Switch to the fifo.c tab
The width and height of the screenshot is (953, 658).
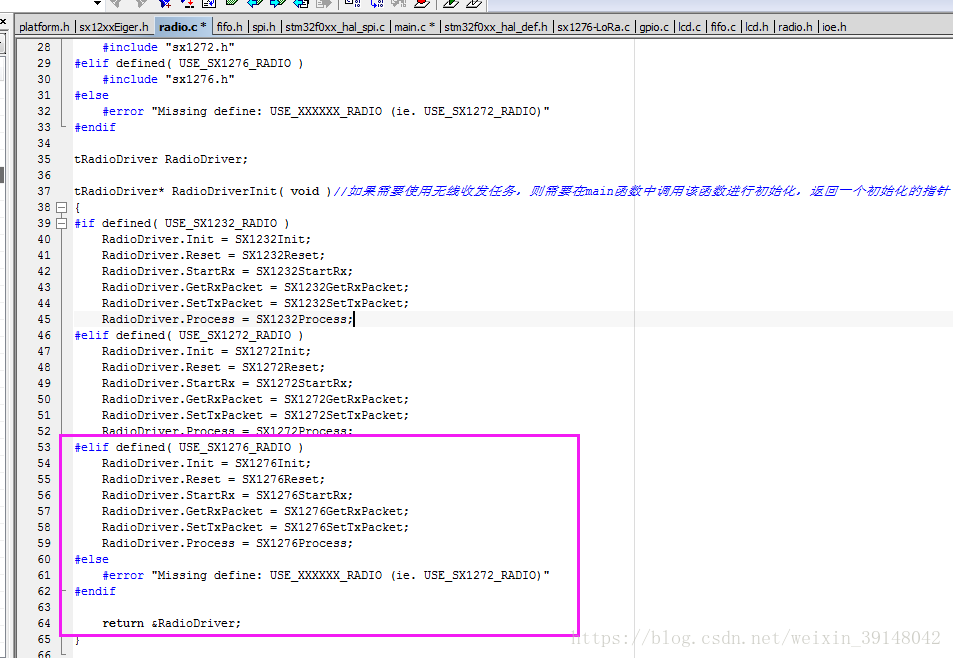[723, 27]
